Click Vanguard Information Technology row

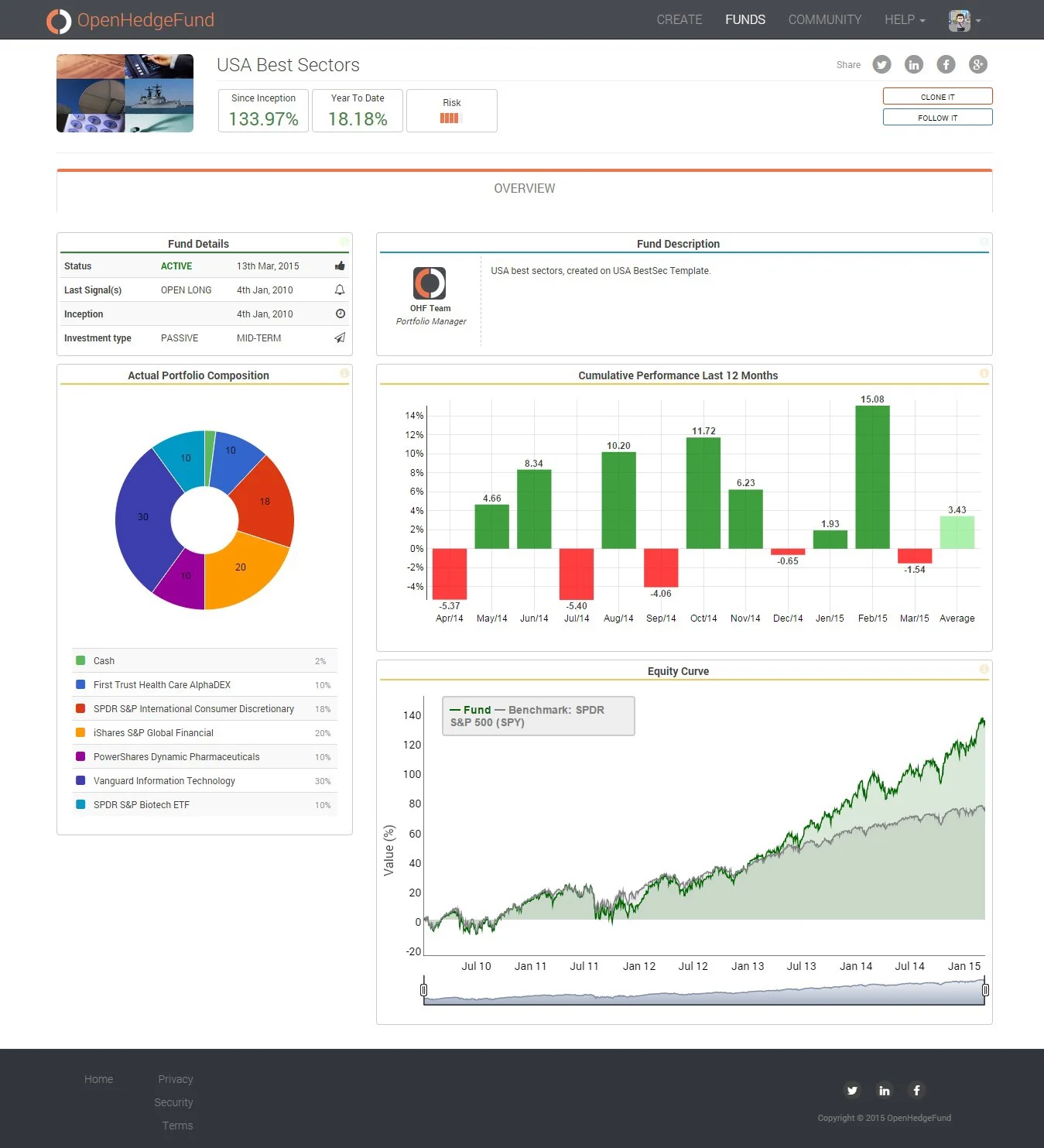tap(204, 780)
